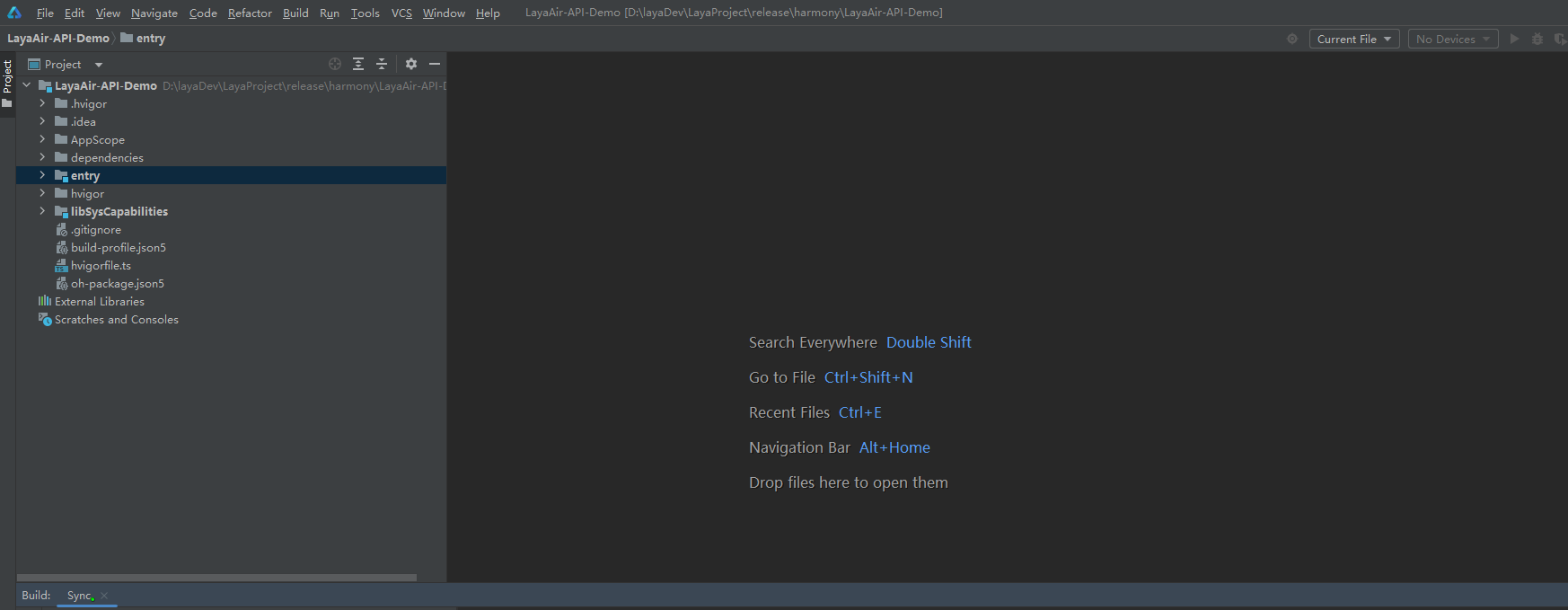This screenshot has height=610, width=1568.
Task: Collapse the LayaAir-API-Demo root node
Action: [26, 85]
